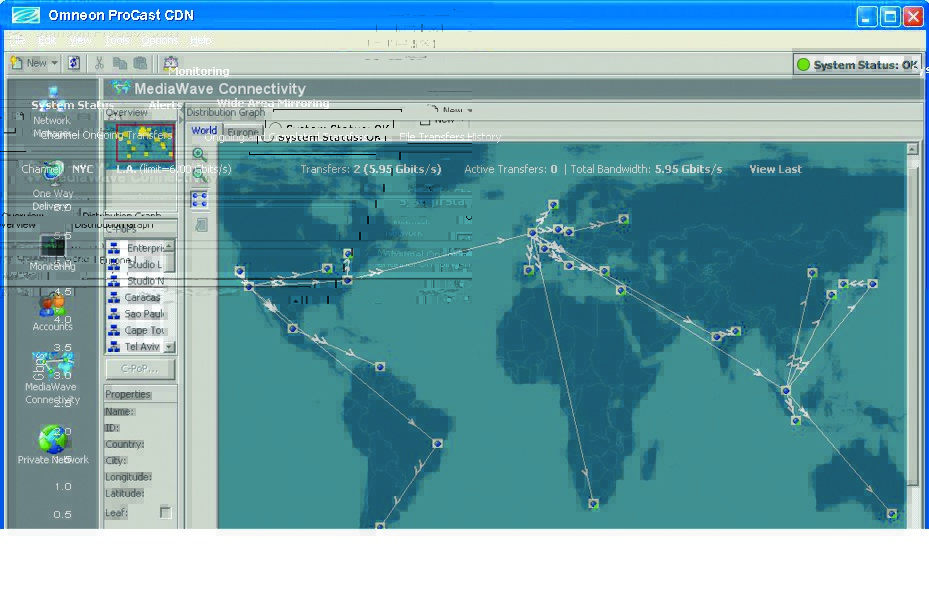
Task: Select the Tel Aviv C-PoP entry
Action: click(134, 347)
